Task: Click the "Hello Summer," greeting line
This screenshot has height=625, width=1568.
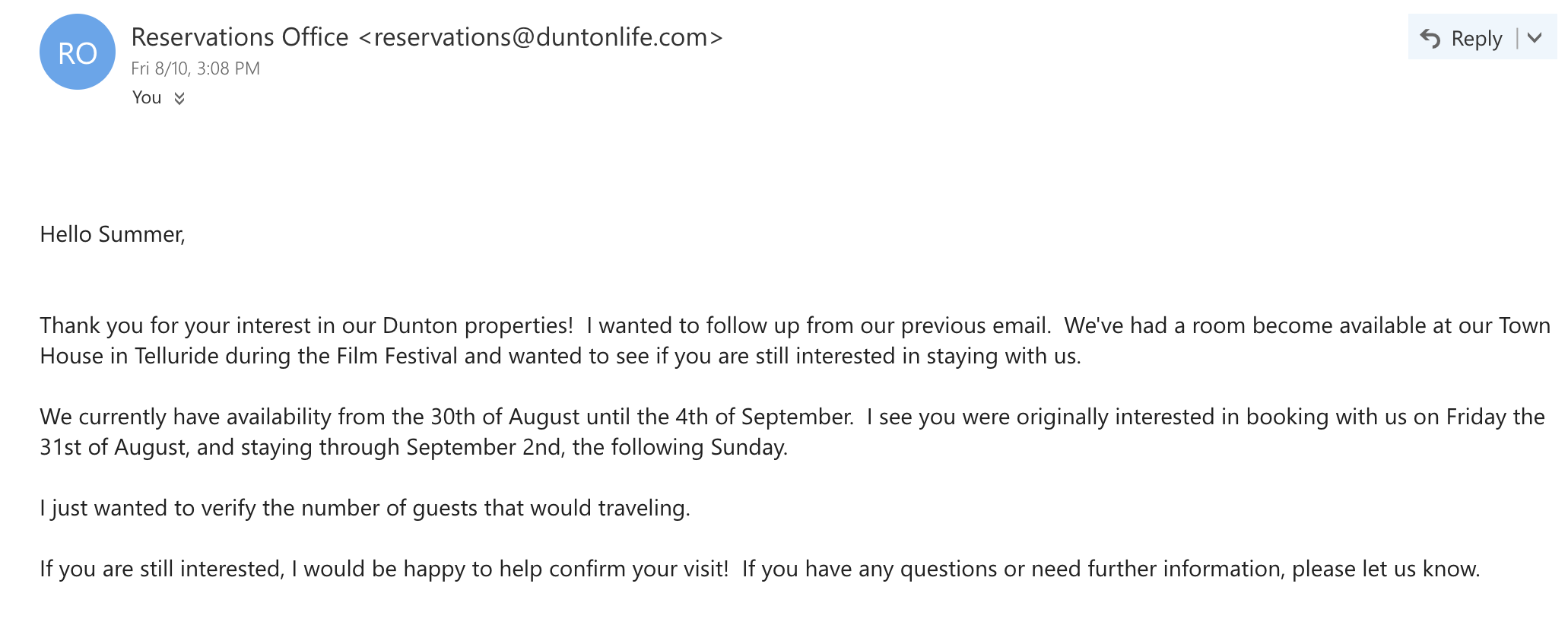Action: pyautogui.click(x=113, y=234)
